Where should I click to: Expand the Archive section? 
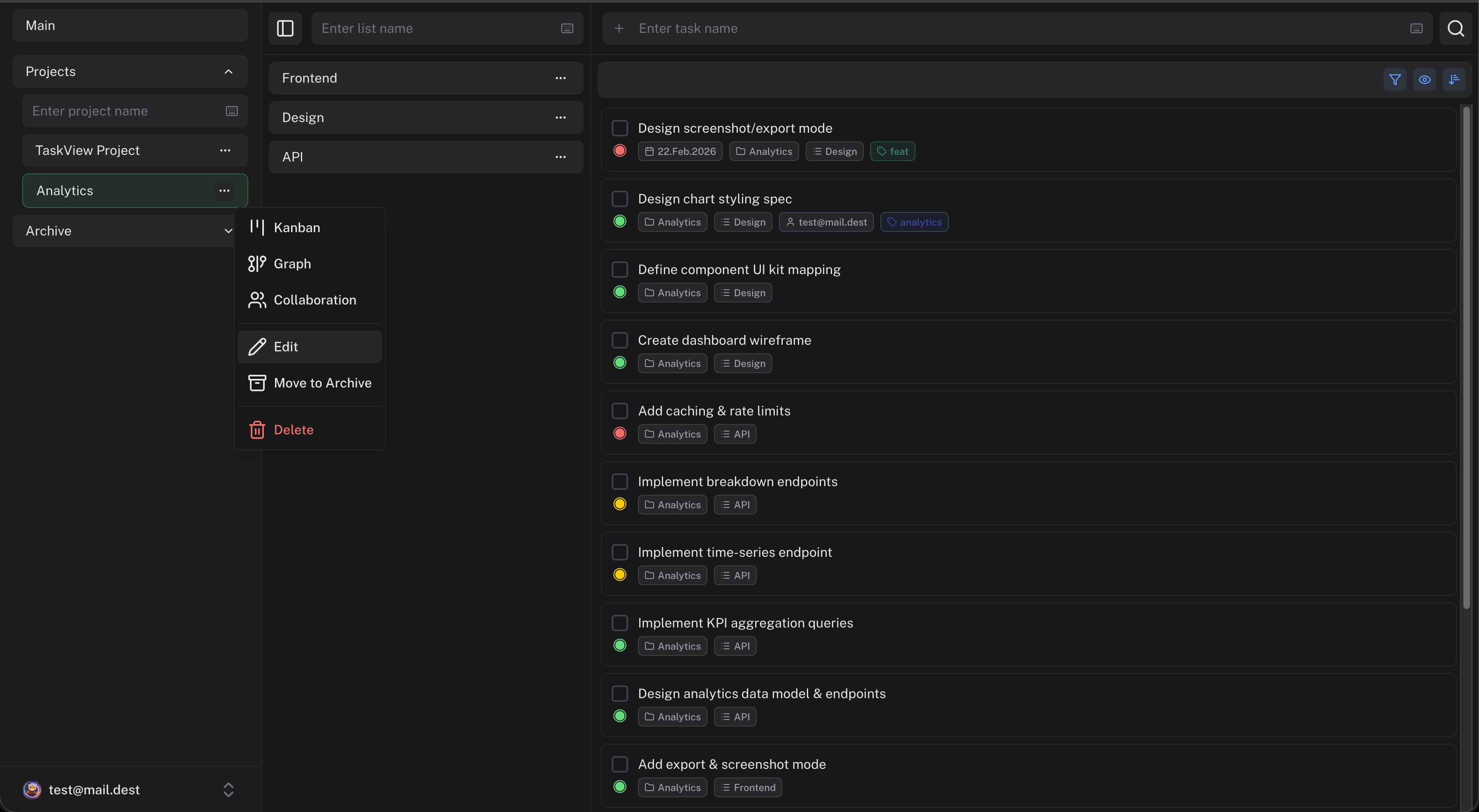(229, 231)
